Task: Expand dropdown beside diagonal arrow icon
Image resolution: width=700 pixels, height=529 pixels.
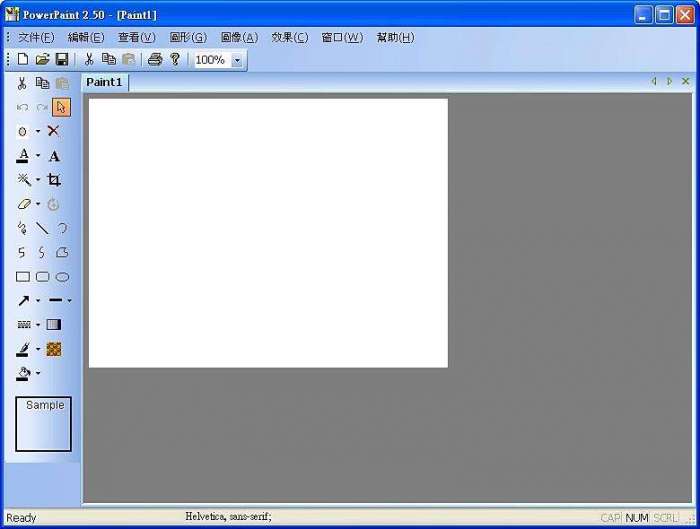Action: [38, 300]
